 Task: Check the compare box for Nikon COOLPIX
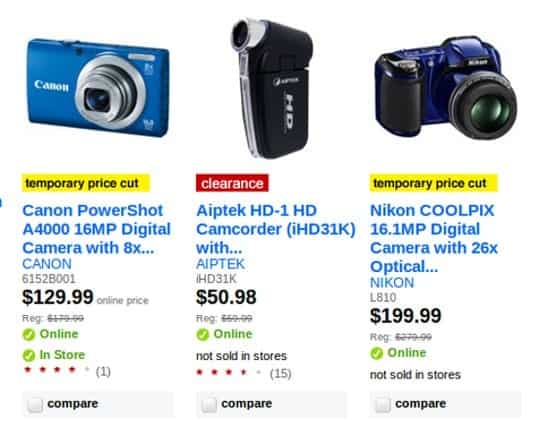click(x=383, y=405)
